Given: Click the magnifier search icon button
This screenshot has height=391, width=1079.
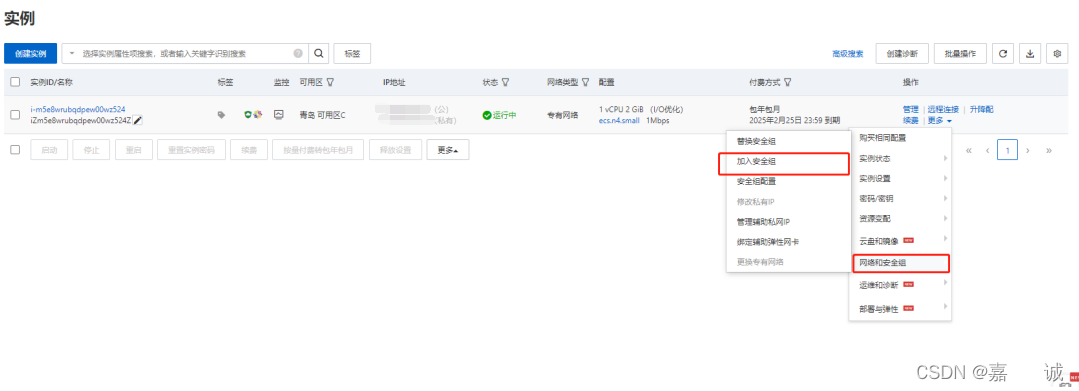Looking at the screenshot, I should 318,53.
